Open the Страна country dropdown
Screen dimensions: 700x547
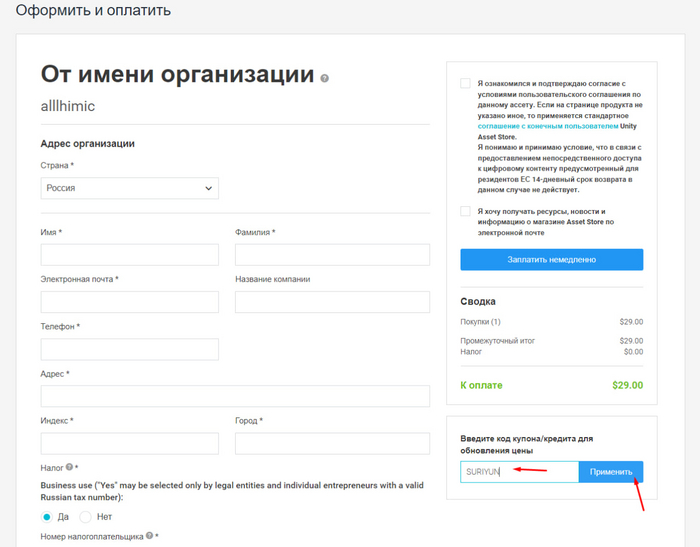129,188
